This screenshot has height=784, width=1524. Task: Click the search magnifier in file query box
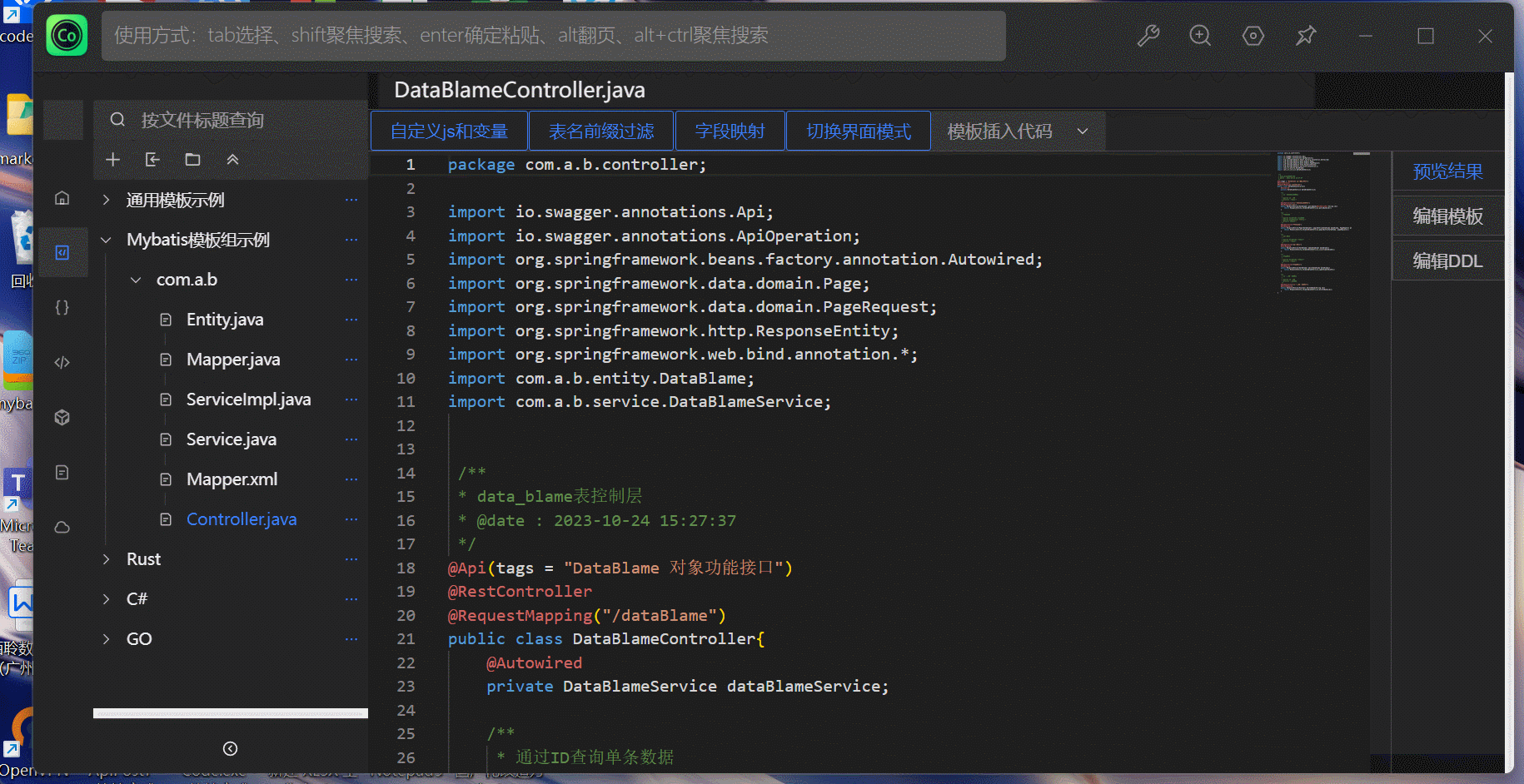tap(118, 120)
